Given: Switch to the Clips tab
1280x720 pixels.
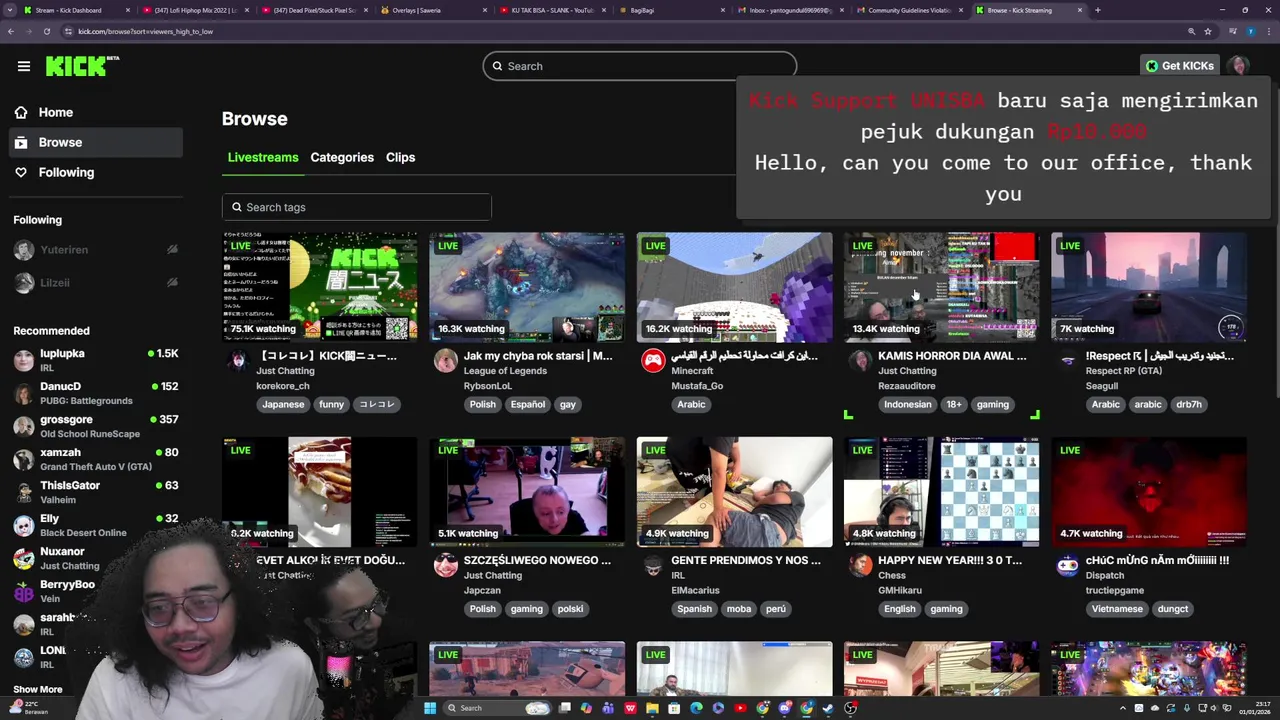Looking at the screenshot, I should [400, 157].
